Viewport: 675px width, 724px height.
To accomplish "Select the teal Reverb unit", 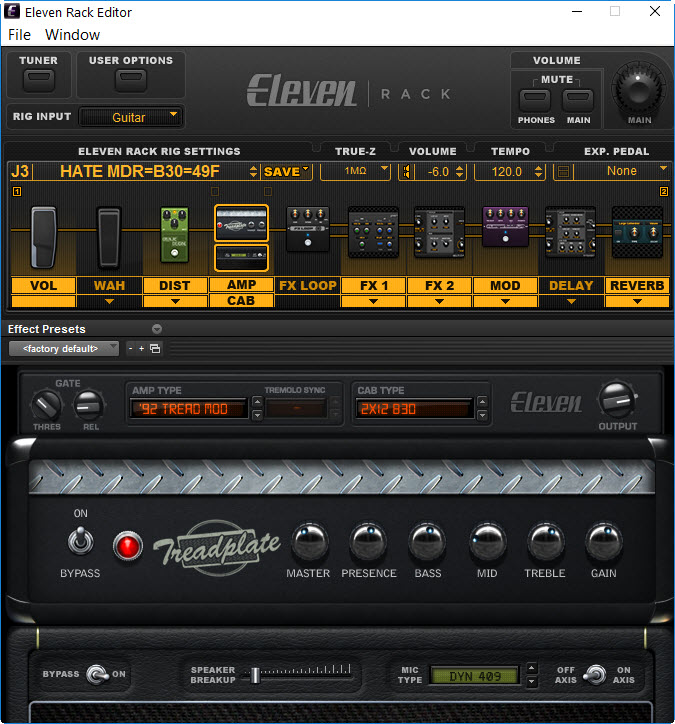I will (x=637, y=232).
